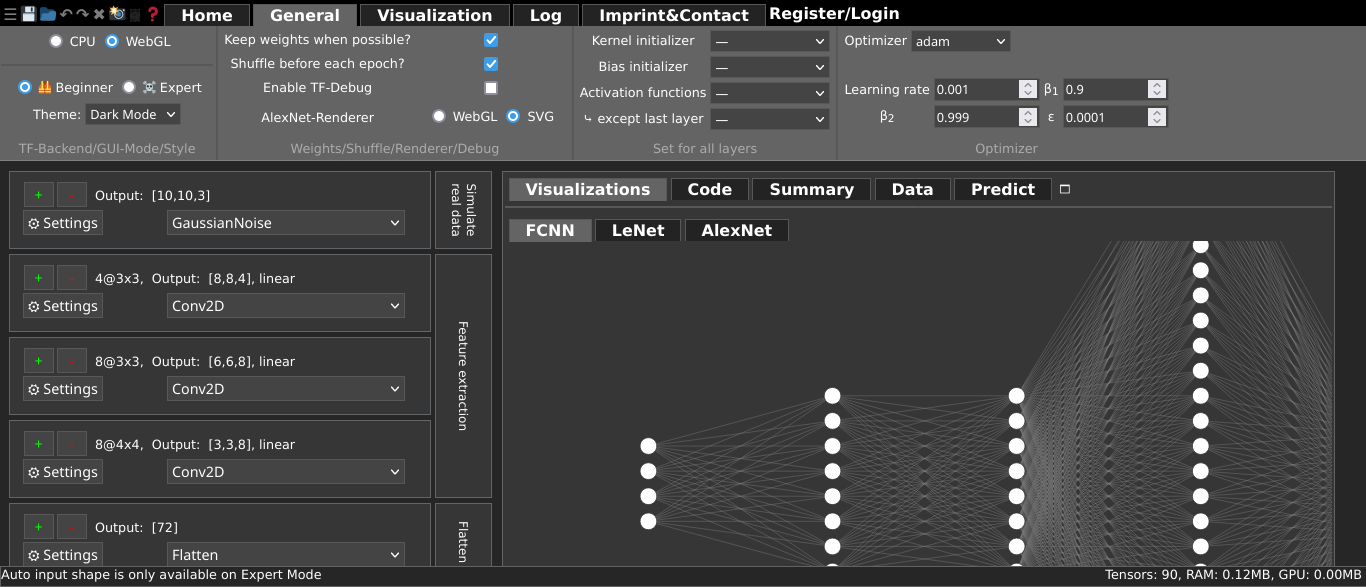This screenshot has height=587, width=1366.
Task: Toggle Shuffle before each epoch checkbox
Action: [491, 64]
